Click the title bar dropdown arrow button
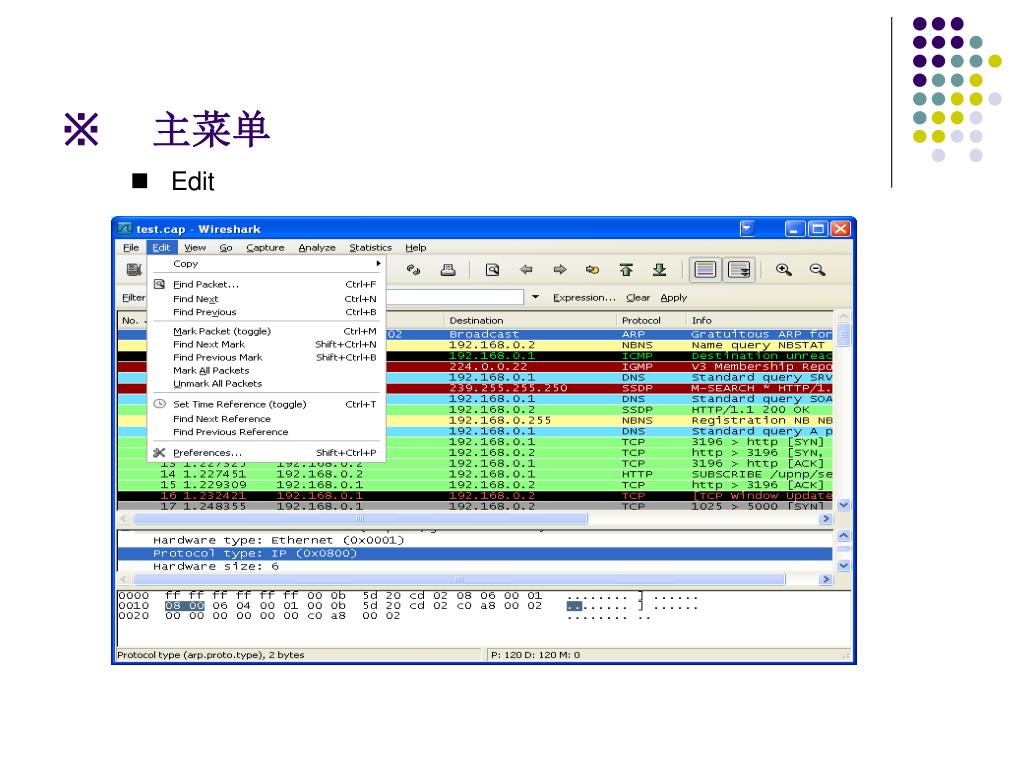 747,228
